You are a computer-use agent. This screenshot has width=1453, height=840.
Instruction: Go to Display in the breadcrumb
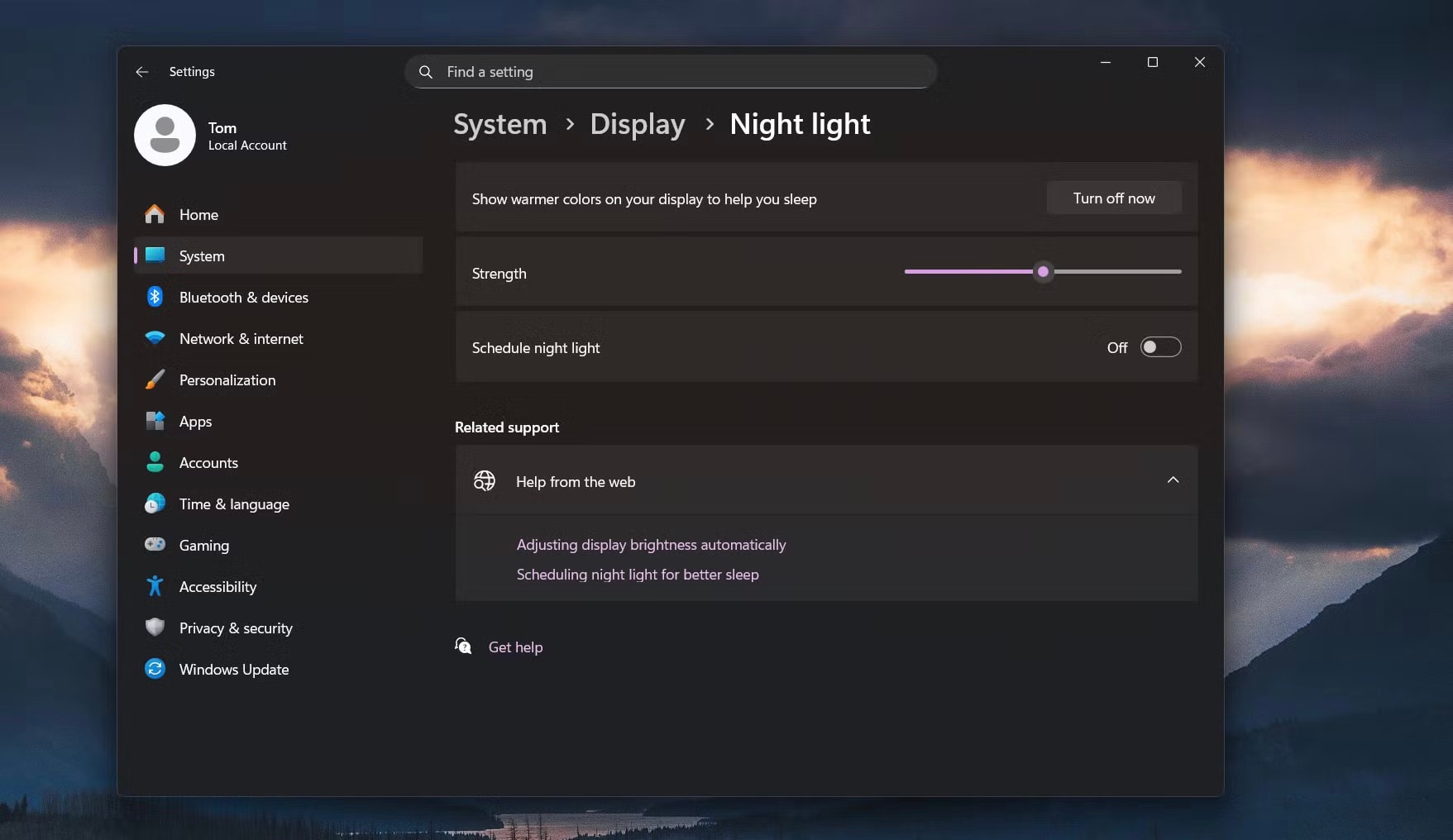(x=637, y=124)
